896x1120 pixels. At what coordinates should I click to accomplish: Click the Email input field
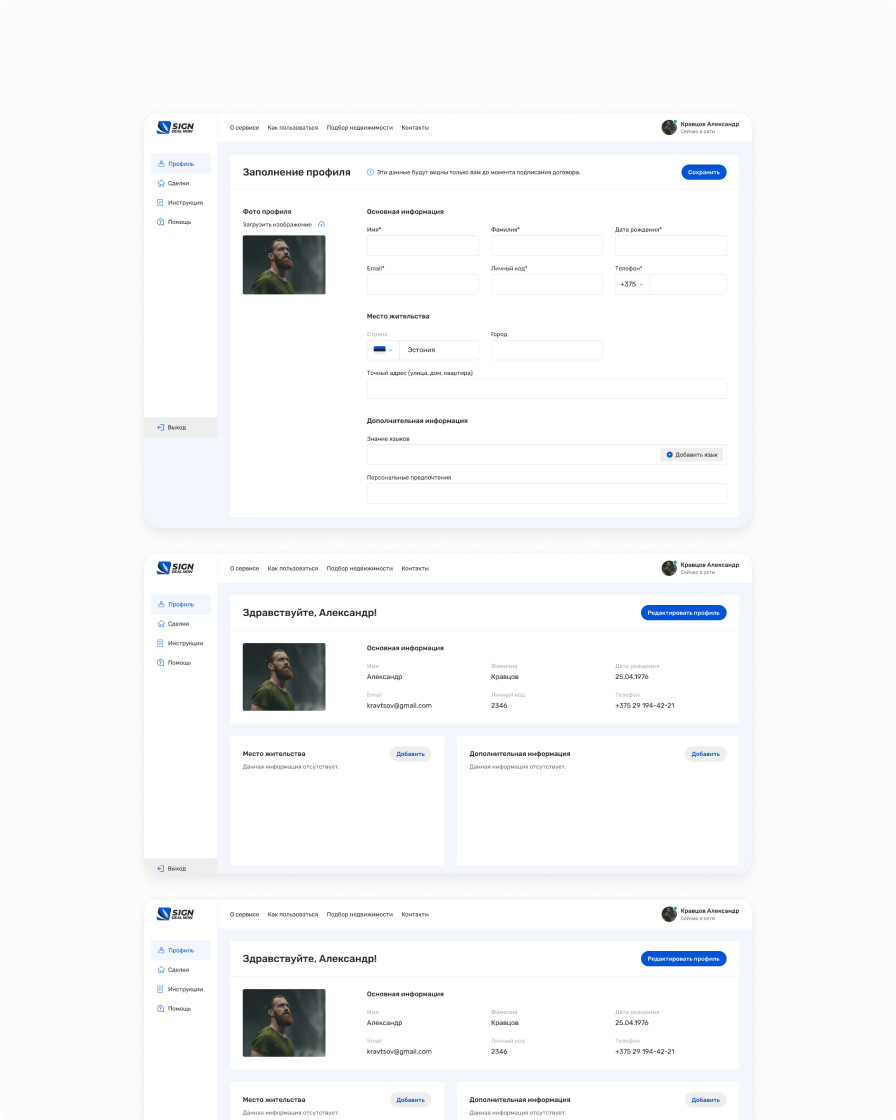[x=422, y=284]
